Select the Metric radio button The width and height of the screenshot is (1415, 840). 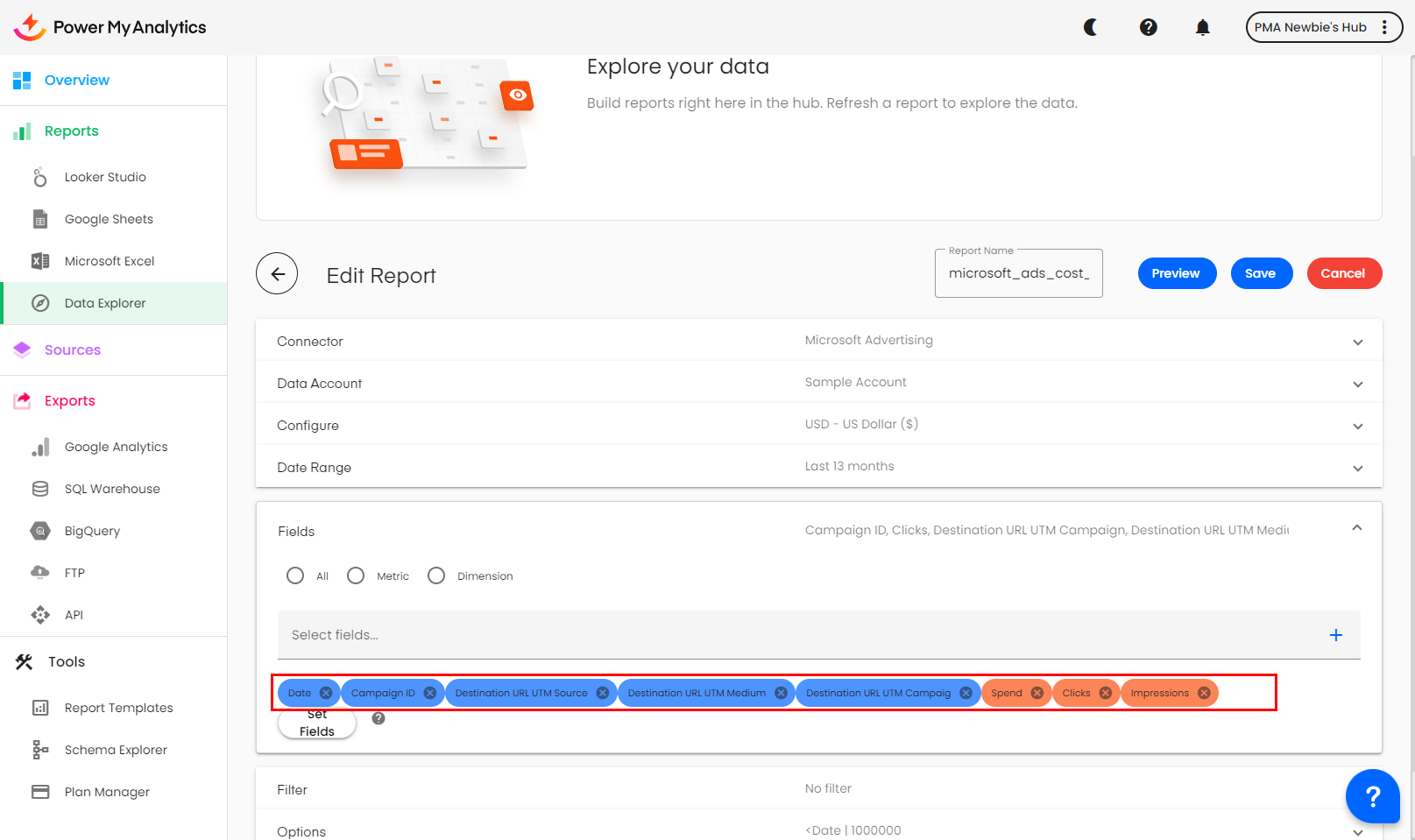tap(356, 575)
